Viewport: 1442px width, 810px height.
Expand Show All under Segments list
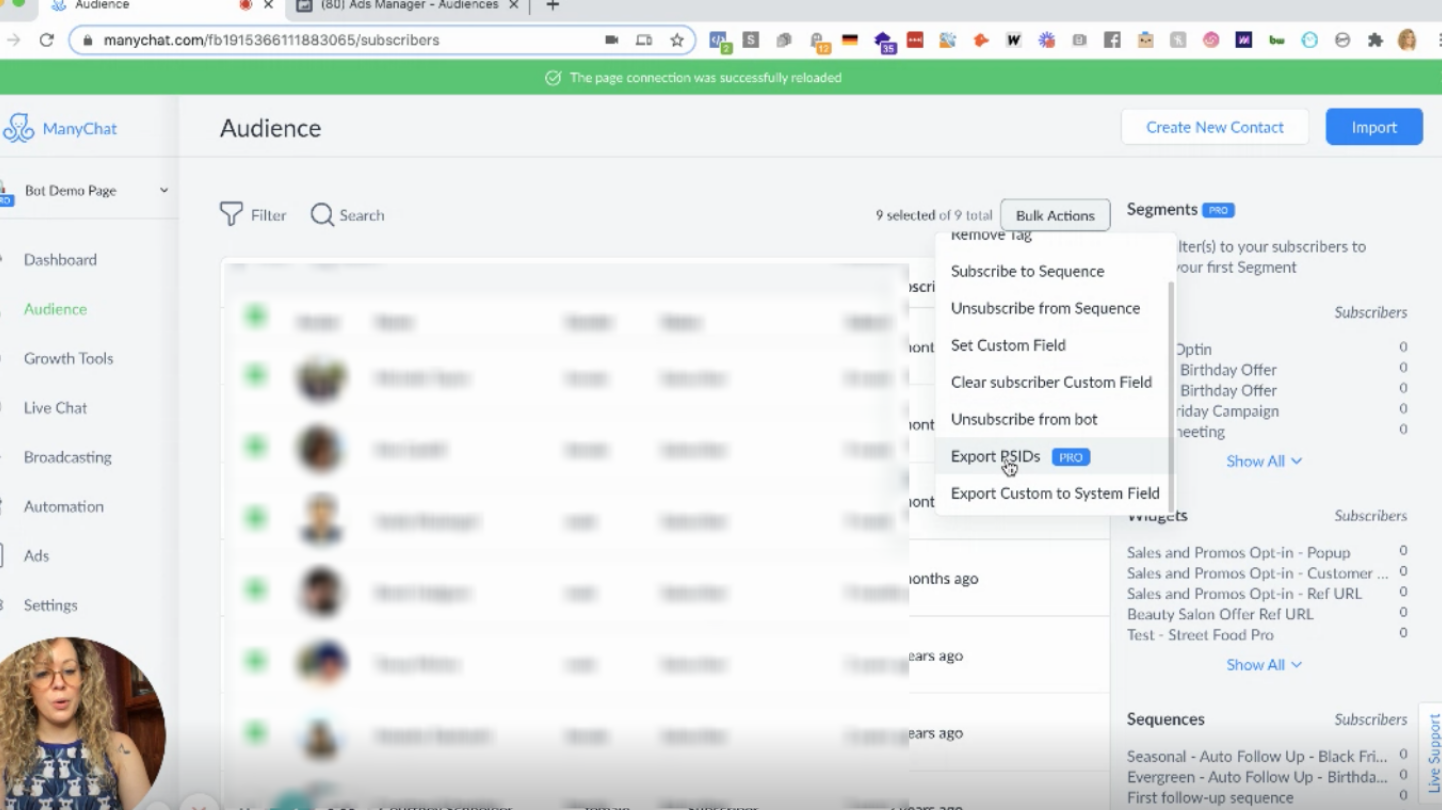tap(1264, 461)
